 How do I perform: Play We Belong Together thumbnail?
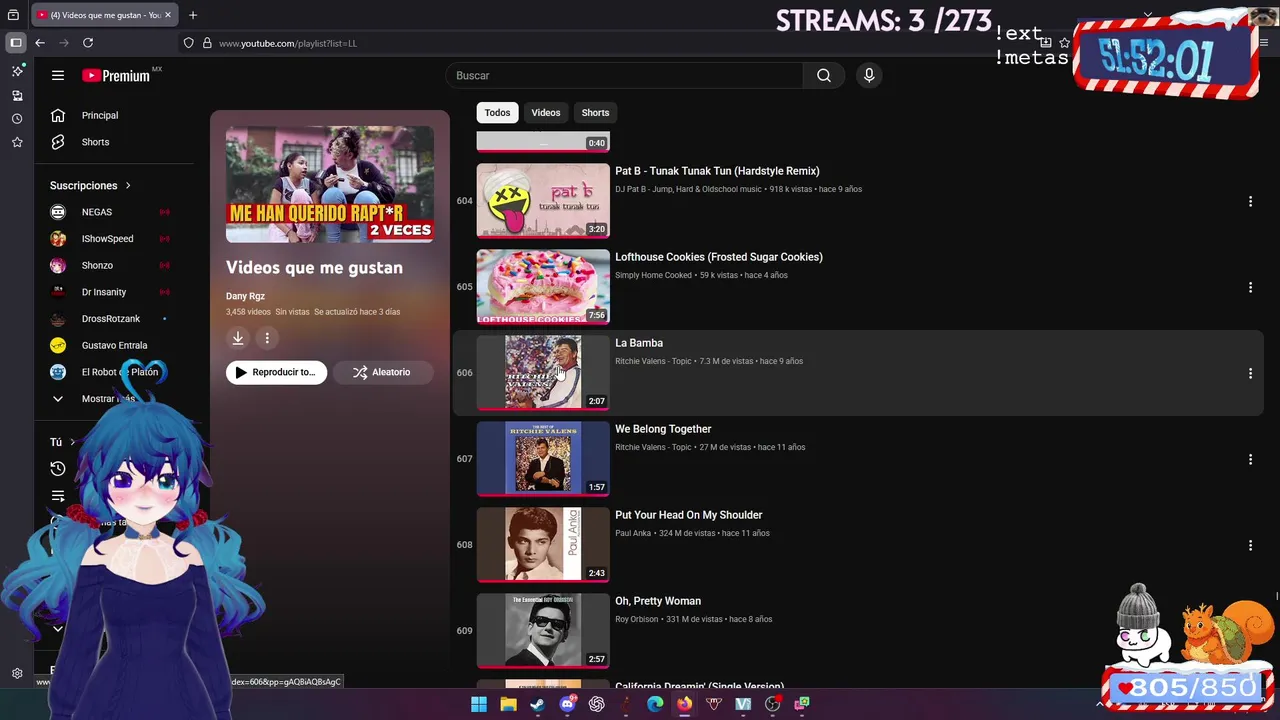coord(543,459)
